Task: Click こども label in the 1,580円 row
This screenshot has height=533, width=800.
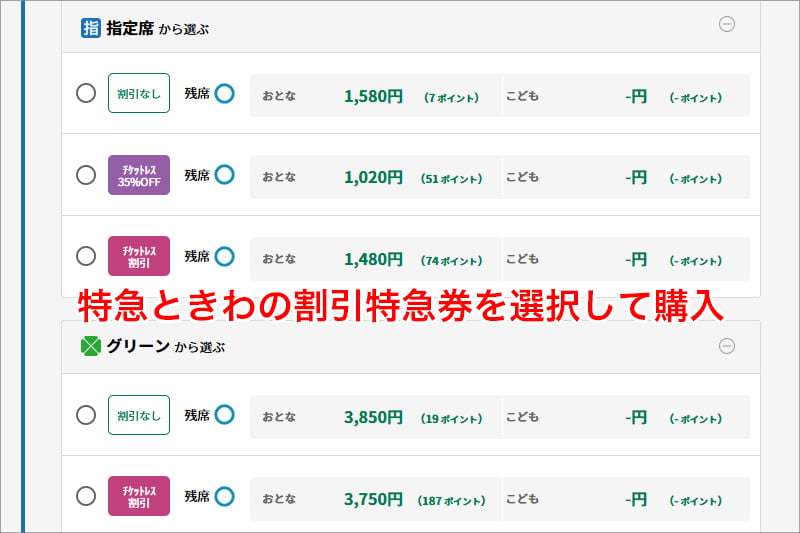Action: [522, 96]
